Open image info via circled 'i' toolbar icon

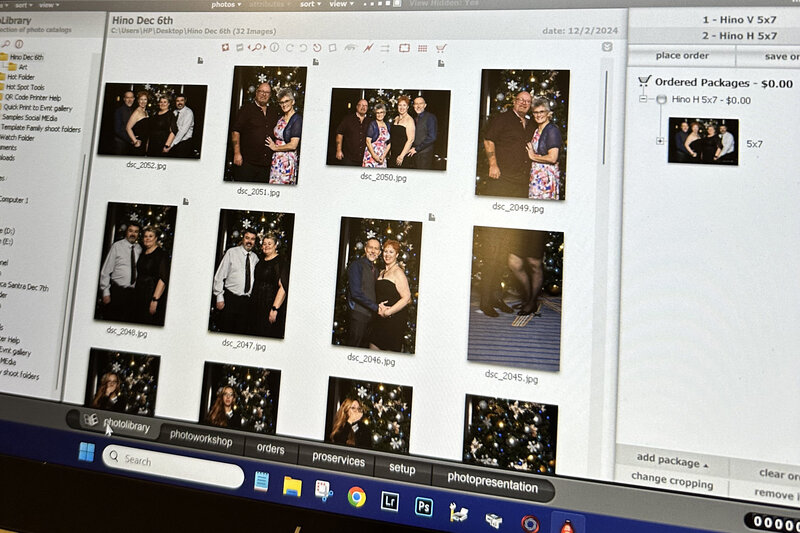pos(274,47)
